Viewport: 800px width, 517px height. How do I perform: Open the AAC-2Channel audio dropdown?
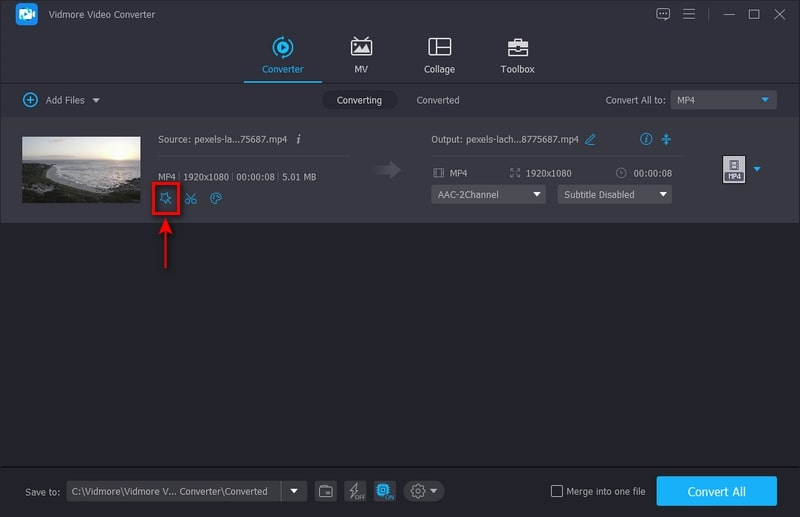click(489, 195)
